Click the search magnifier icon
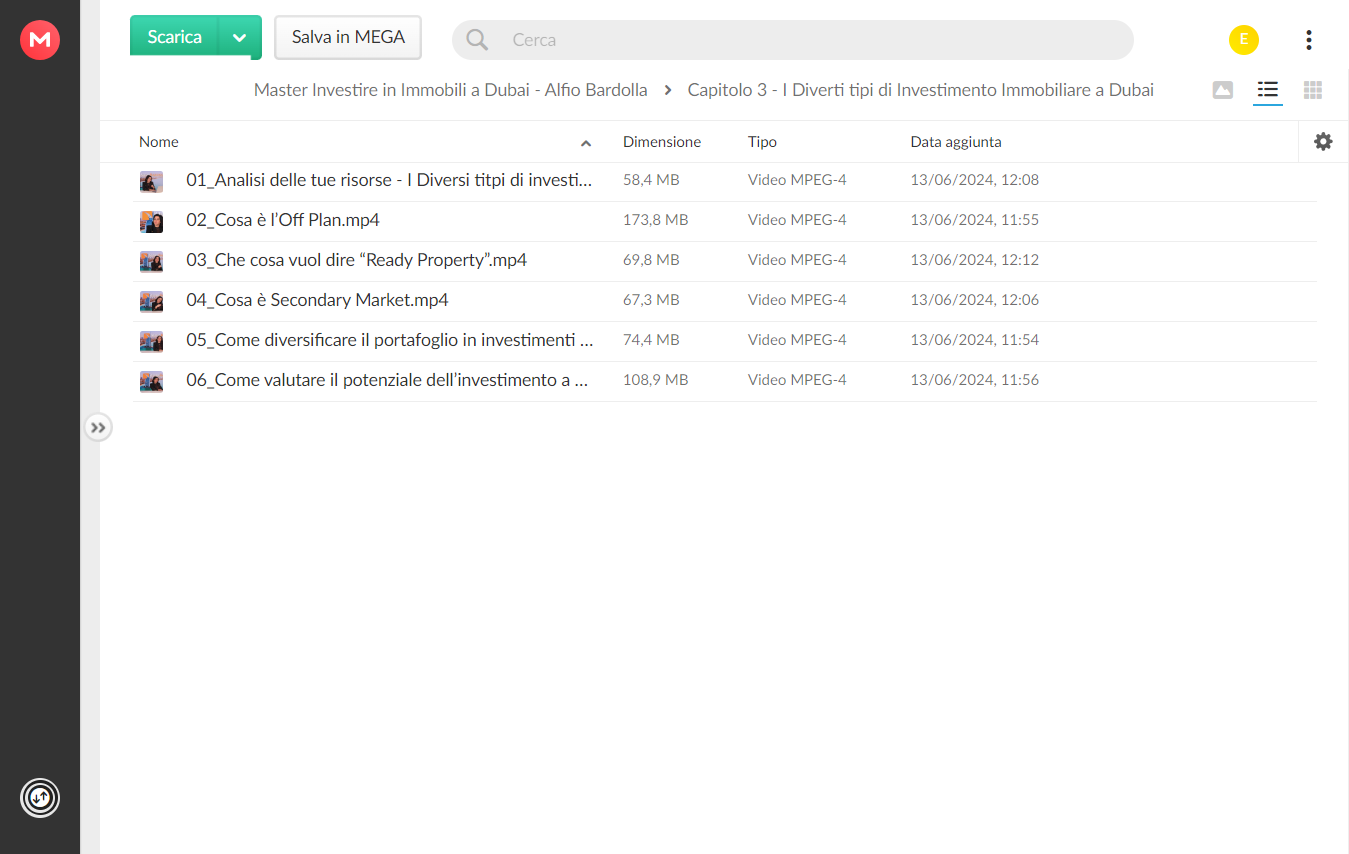The image size is (1349, 854). (477, 40)
